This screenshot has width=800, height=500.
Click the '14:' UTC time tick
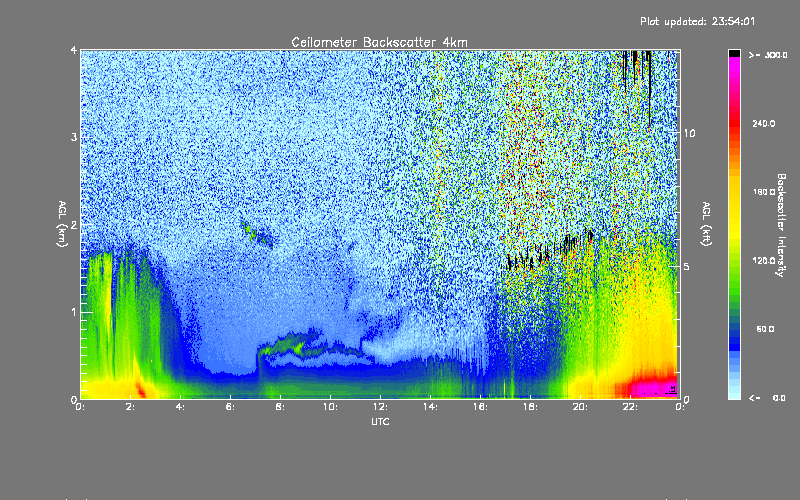tap(430, 407)
